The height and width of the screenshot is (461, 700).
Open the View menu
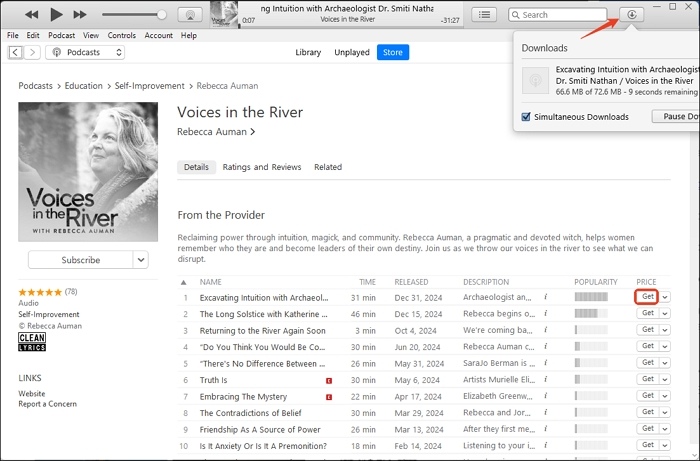tap(91, 35)
